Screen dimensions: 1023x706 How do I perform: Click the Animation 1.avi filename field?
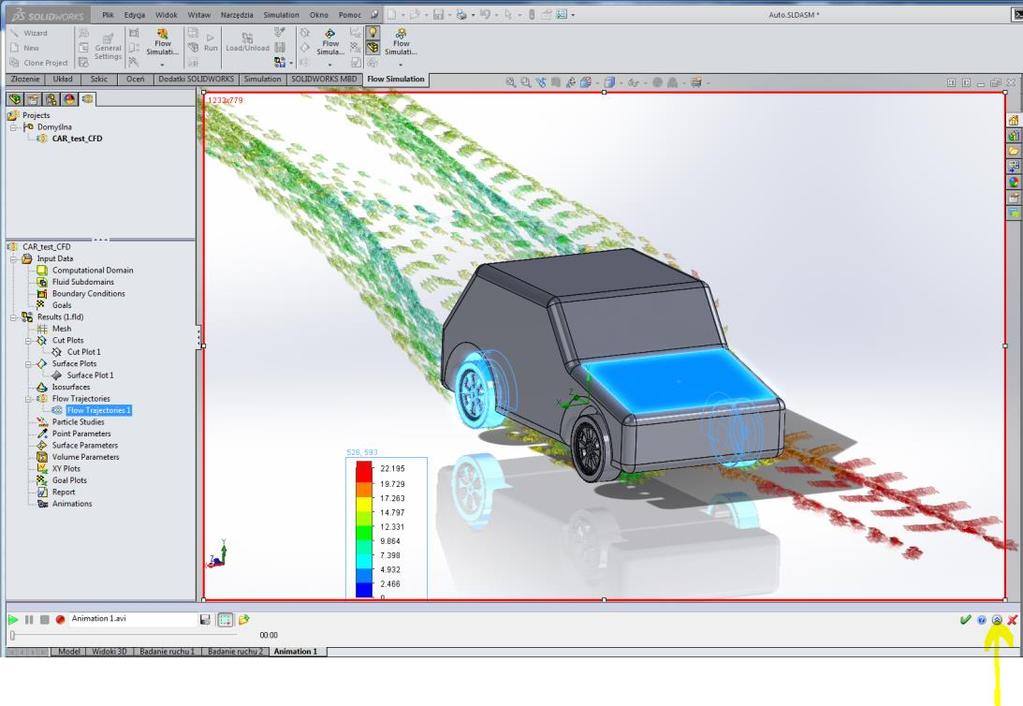(x=132, y=619)
